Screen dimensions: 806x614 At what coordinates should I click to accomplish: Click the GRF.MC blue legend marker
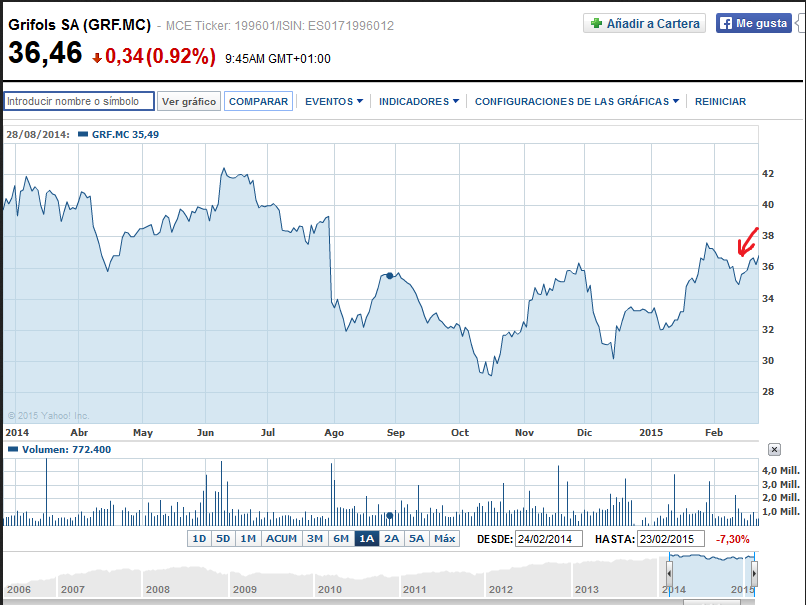point(83,134)
